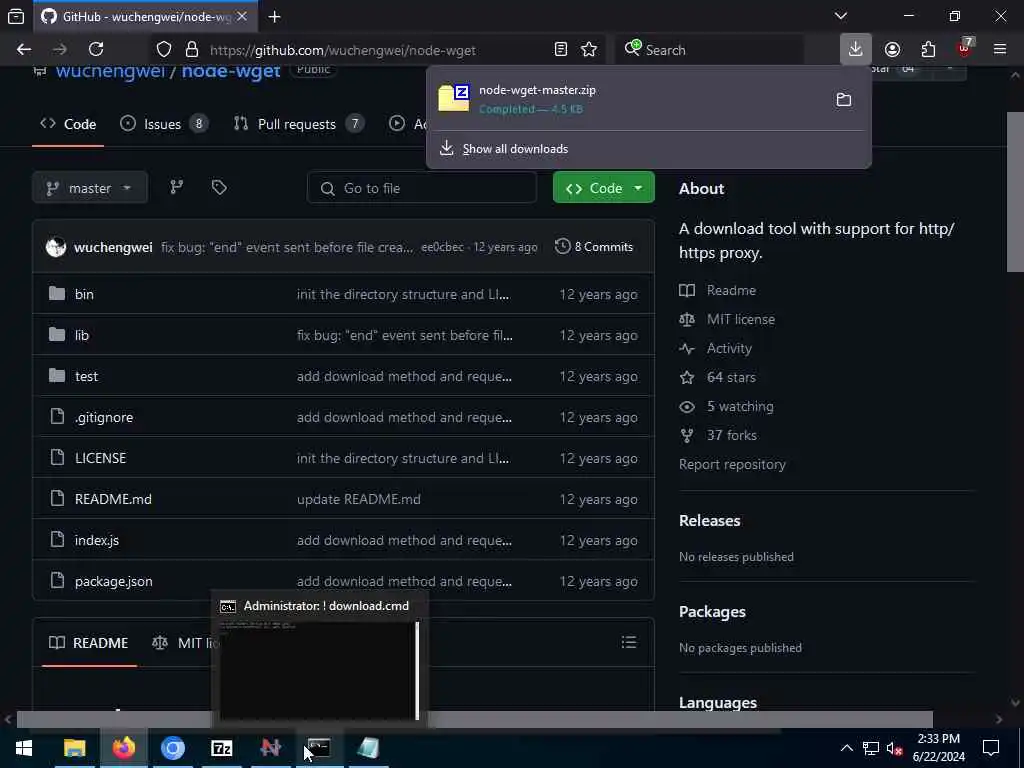Screen dimensions: 1024x768
Task: Toggle reader view icon in address bar
Action: point(560,50)
